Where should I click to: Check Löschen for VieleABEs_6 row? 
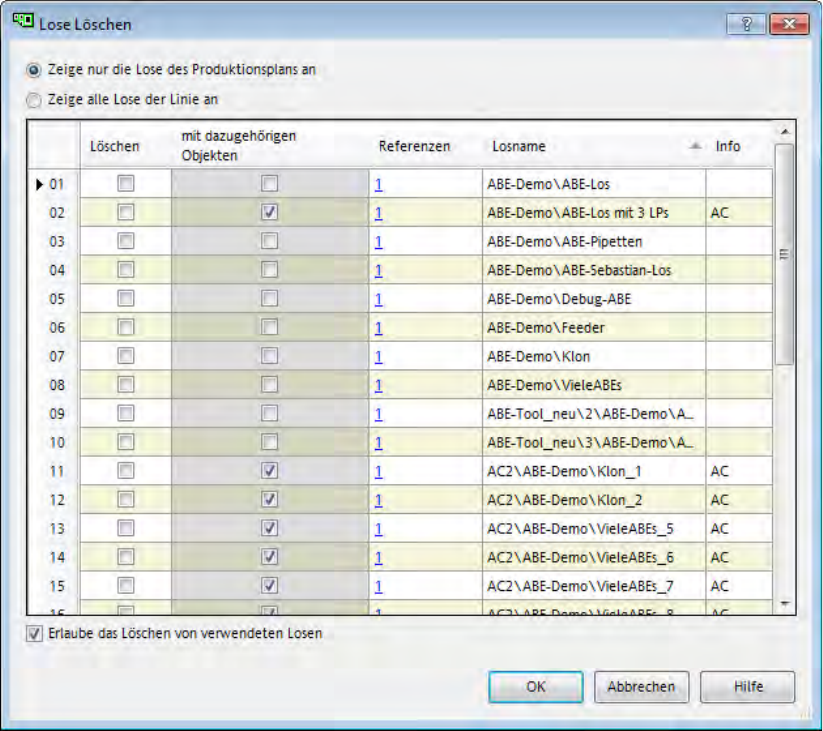click(x=125, y=557)
